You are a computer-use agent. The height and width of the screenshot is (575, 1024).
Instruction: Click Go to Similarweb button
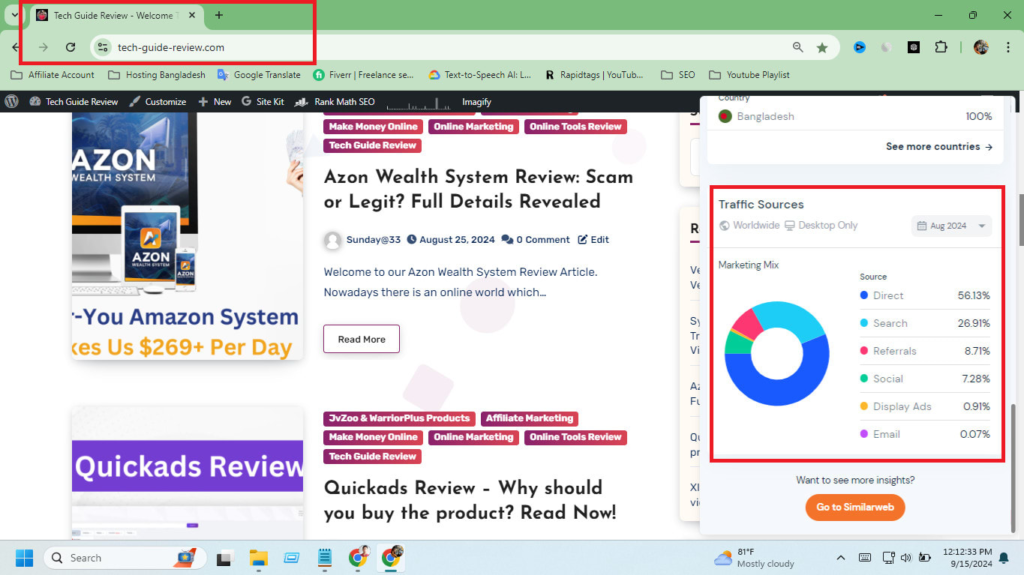pyautogui.click(x=855, y=507)
